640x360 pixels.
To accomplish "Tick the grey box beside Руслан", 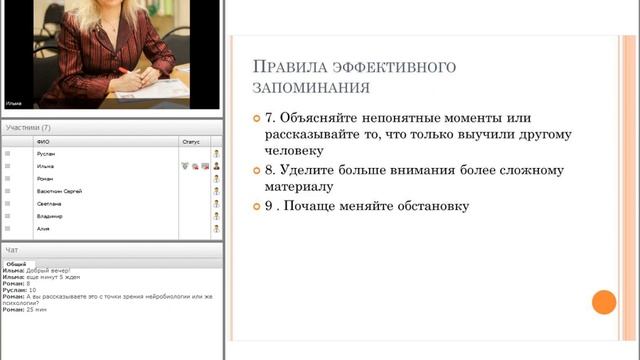I will point(7,153).
